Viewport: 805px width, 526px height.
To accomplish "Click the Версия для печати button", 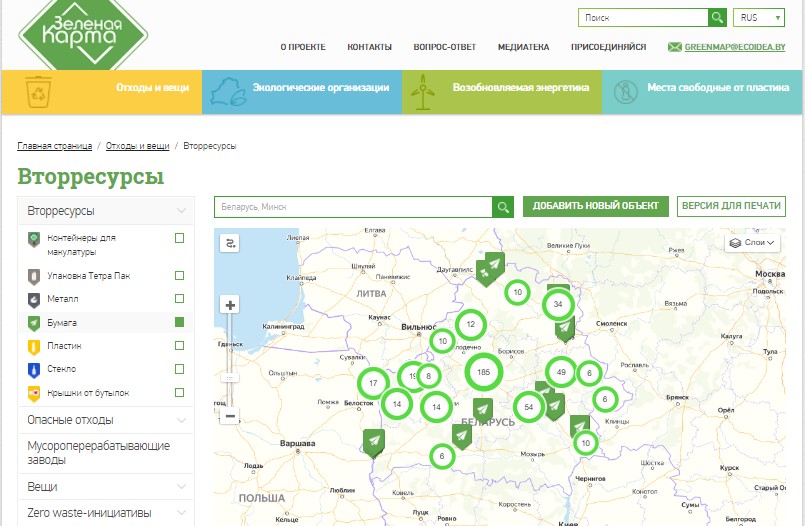I will 731,206.
